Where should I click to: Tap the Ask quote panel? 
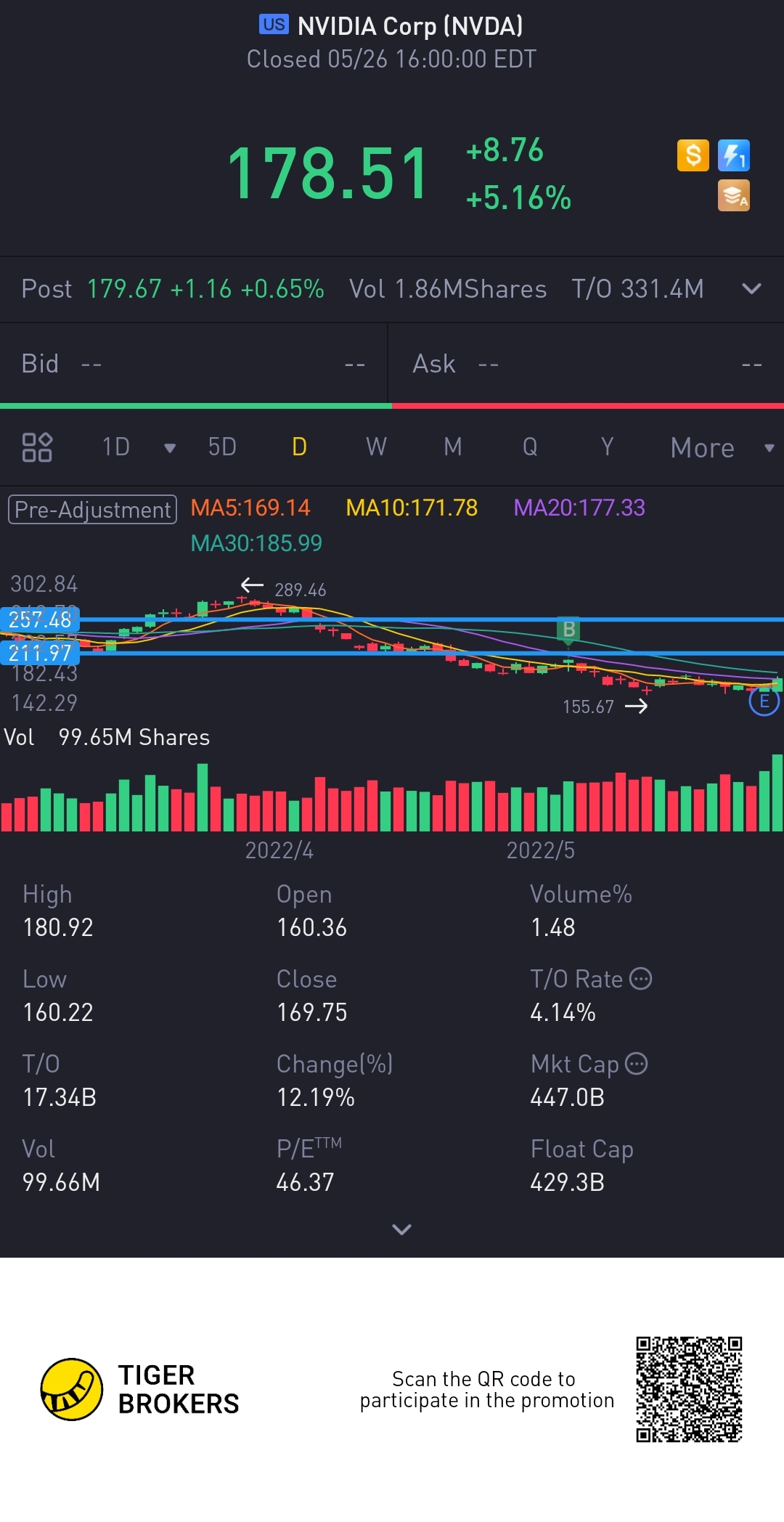pyautogui.click(x=587, y=364)
